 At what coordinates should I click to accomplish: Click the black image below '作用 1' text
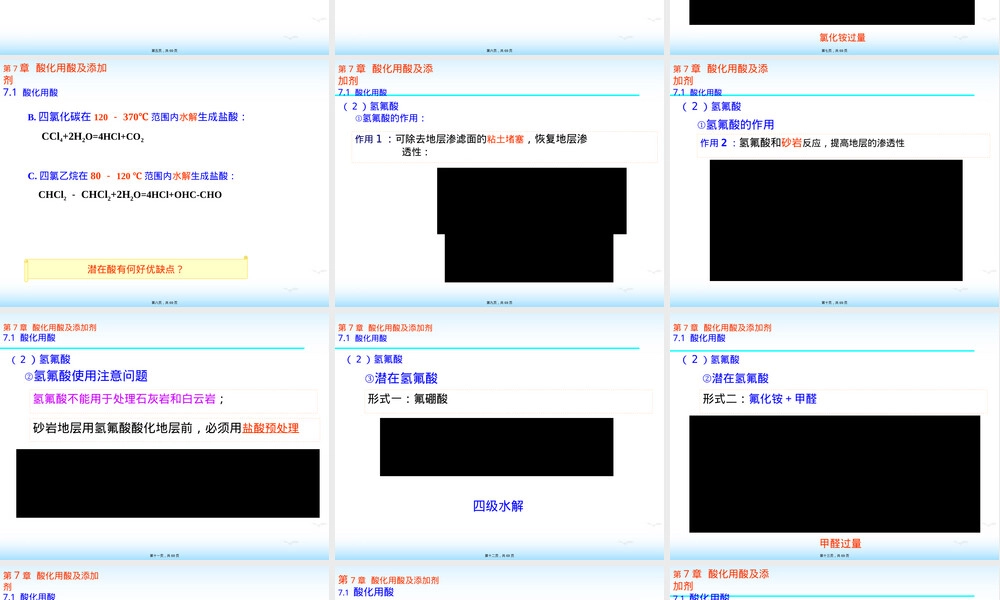click(x=531, y=224)
